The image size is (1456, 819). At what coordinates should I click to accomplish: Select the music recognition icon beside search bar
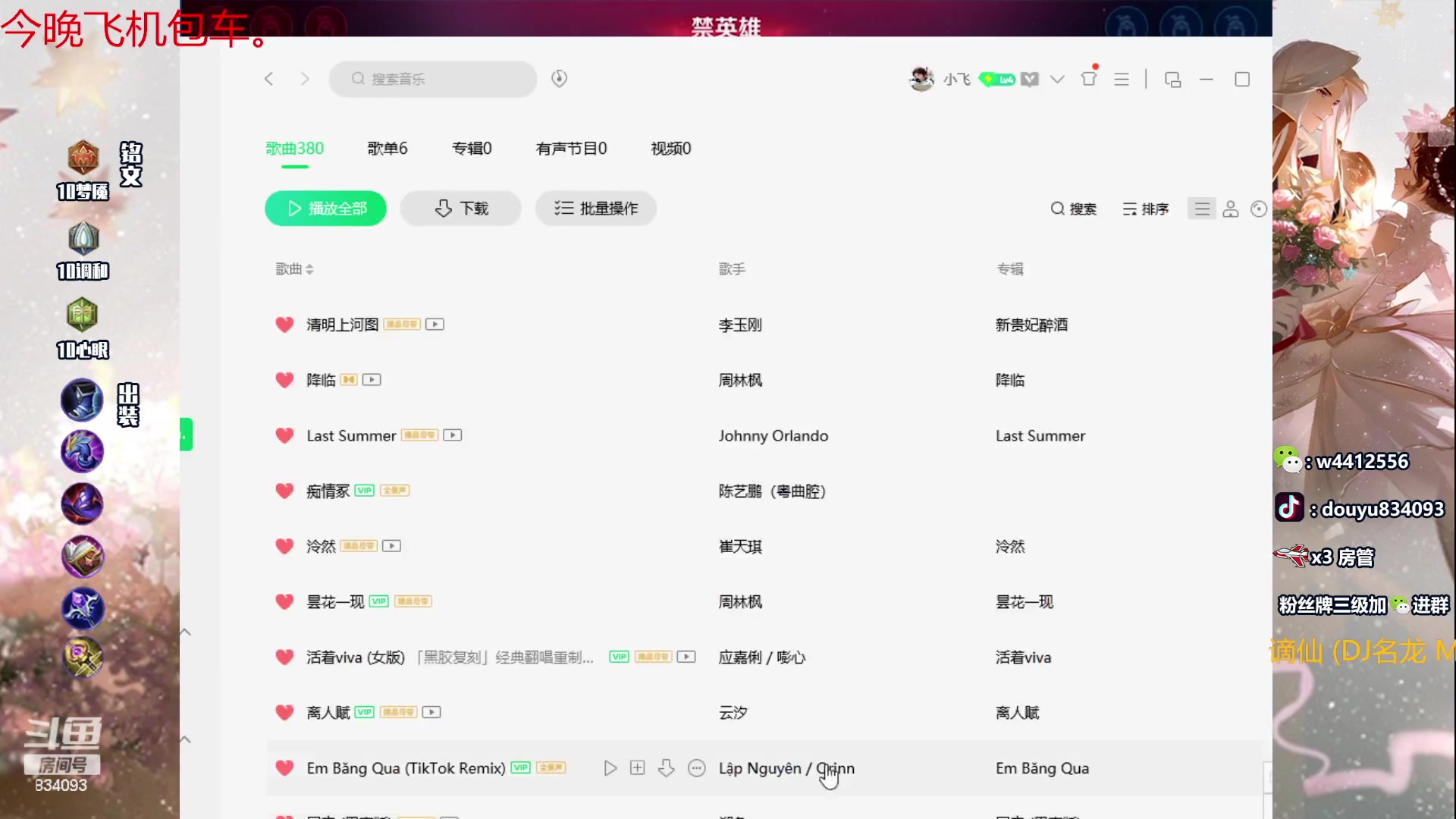(x=559, y=78)
